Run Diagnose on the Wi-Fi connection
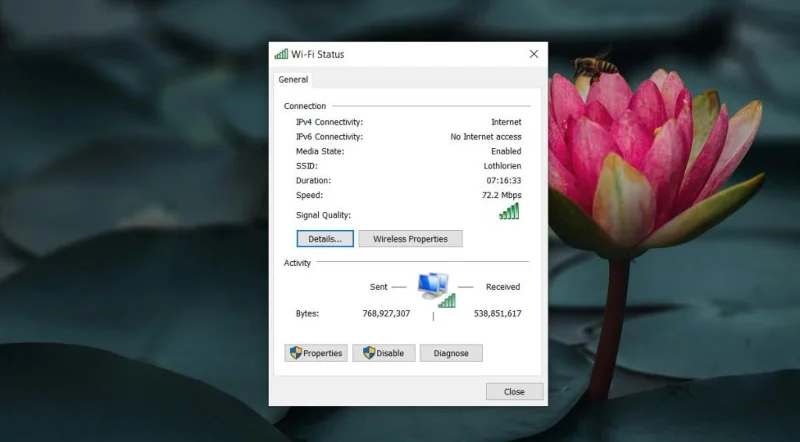 (x=451, y=353)
